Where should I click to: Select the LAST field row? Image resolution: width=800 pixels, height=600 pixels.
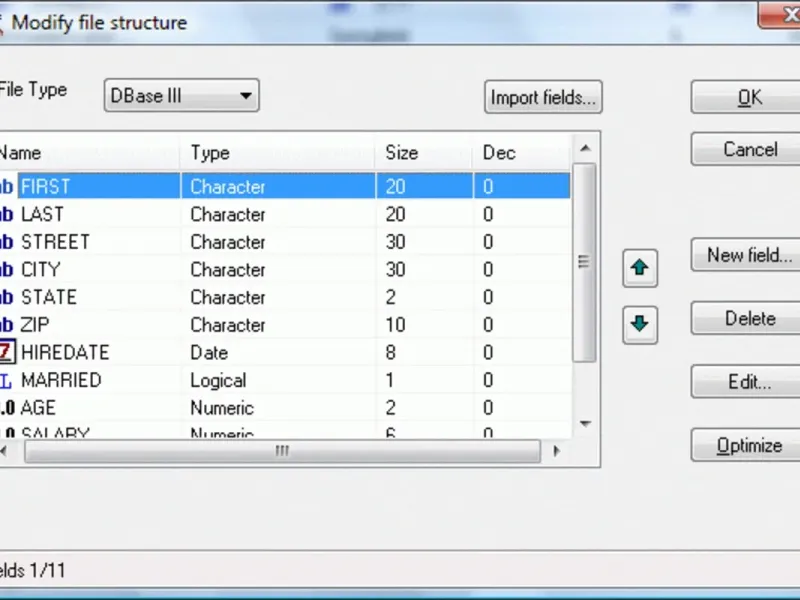[x=285, y=214]
